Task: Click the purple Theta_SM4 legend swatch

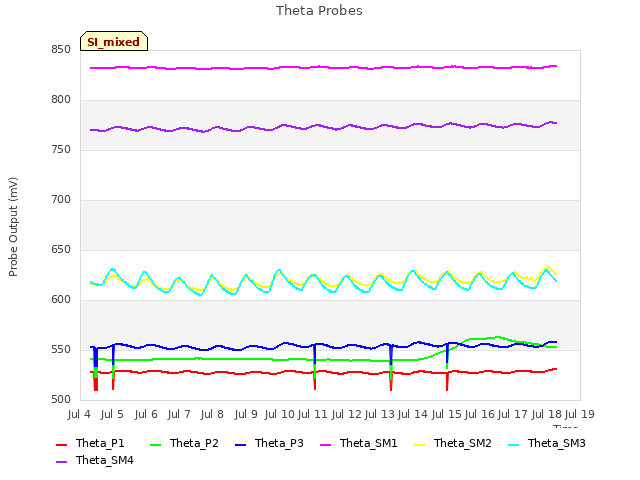Action: click(61, 461)
